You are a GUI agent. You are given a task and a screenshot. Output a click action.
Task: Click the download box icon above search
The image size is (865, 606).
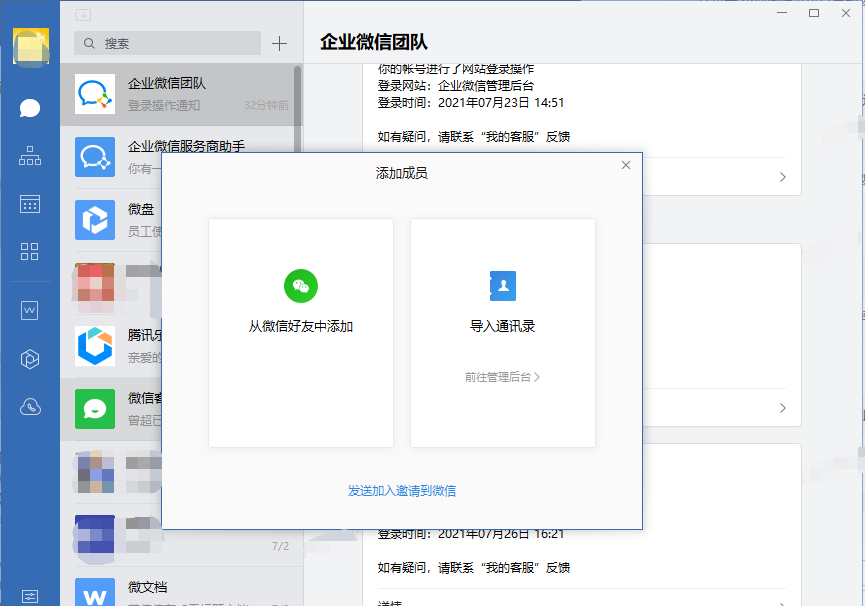[x=83, y=15]
